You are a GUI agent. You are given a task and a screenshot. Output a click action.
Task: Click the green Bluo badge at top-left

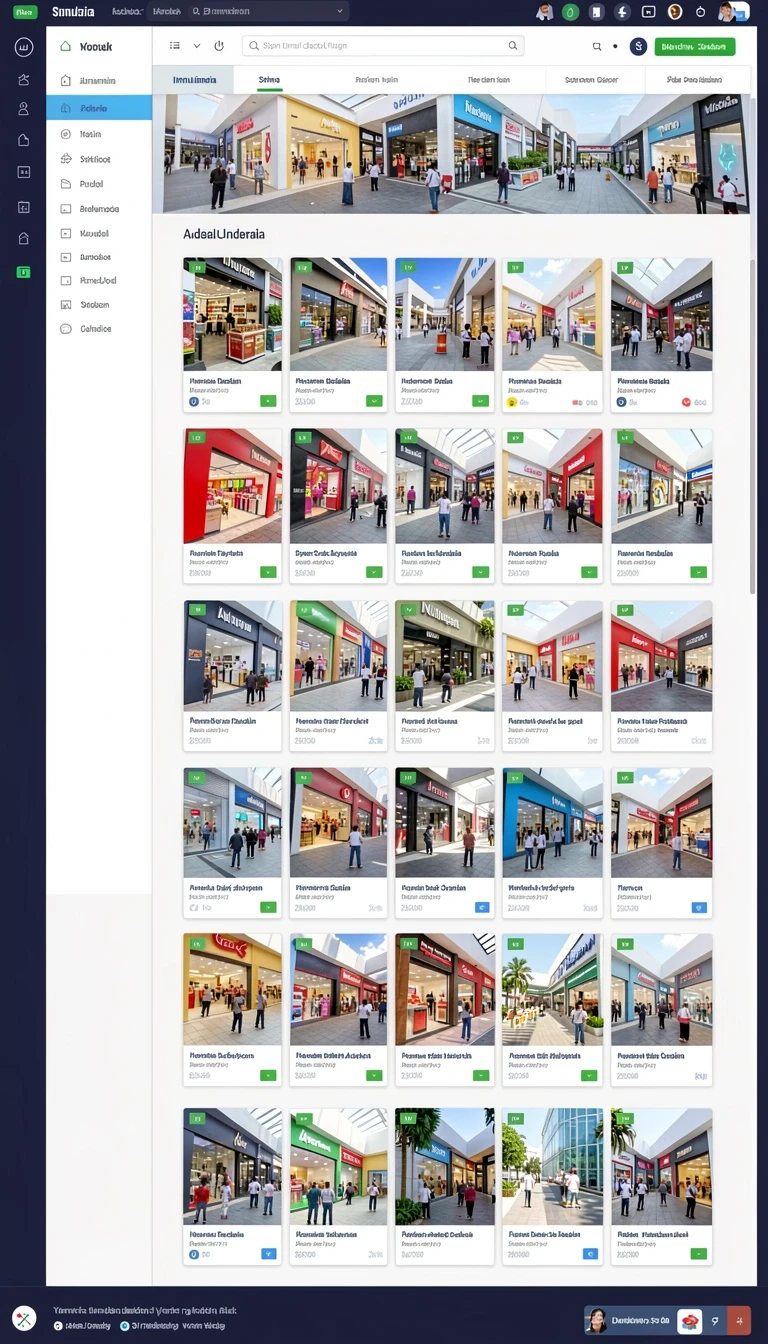(x=25, y=12)
